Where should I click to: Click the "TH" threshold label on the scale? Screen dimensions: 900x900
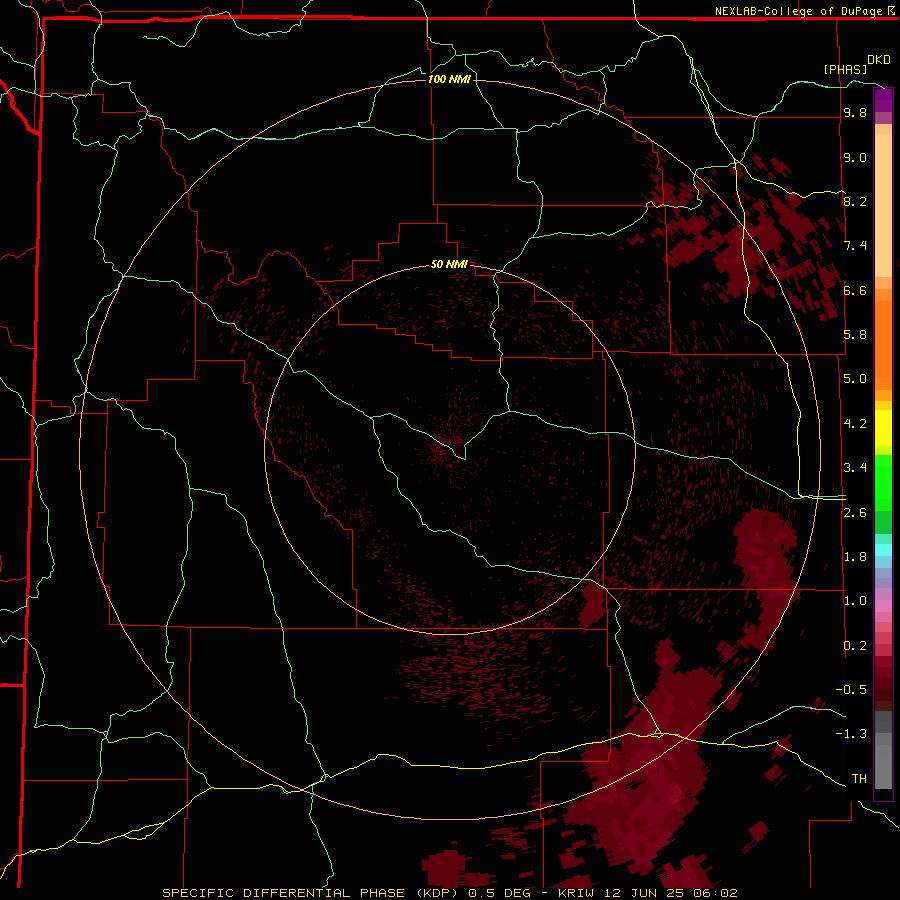coord(859,779)
